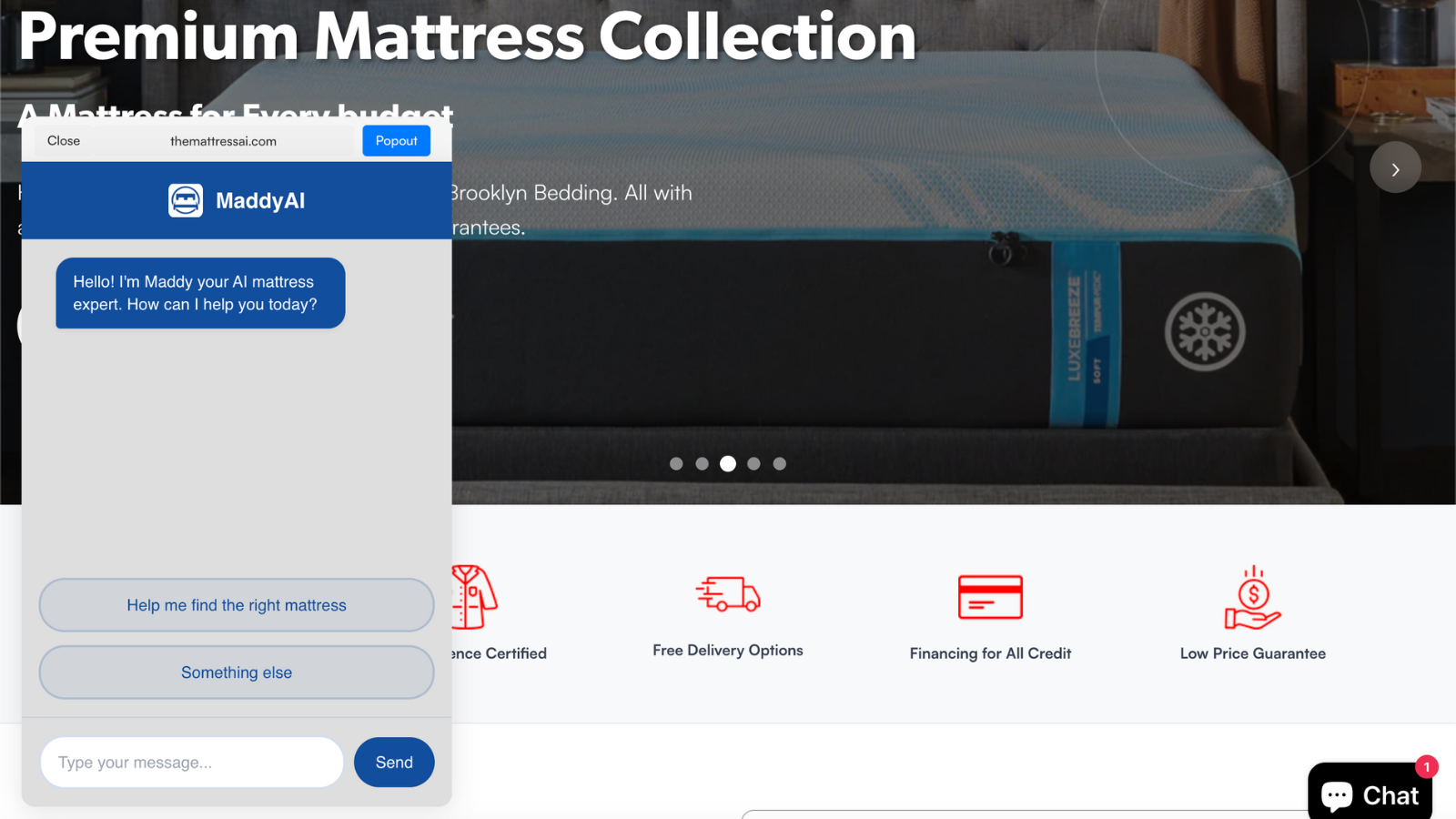
Task: Click Maddy's greeting message bubble
Action: (200, 293)
